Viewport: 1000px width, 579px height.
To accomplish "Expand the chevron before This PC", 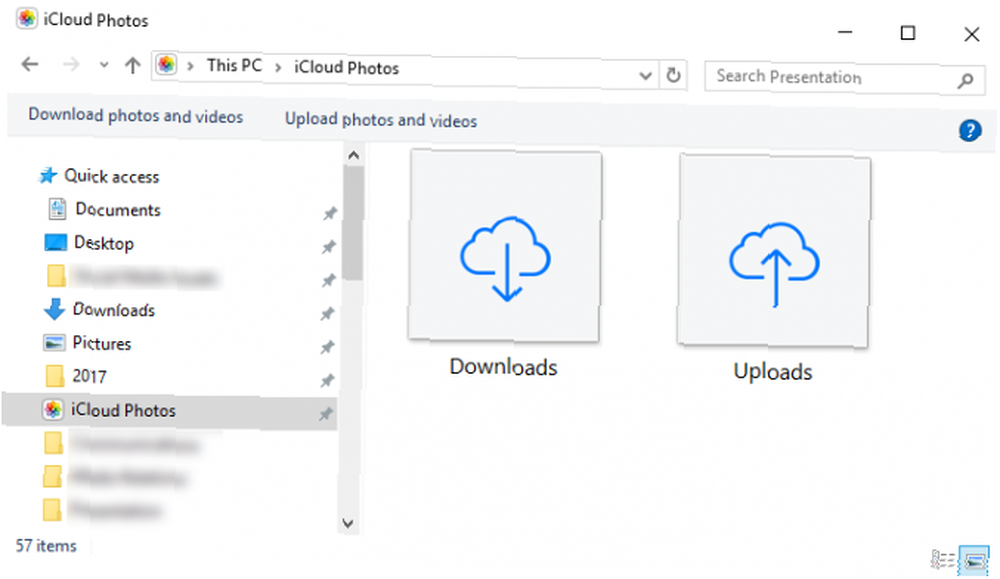I will tap(190, 66).
